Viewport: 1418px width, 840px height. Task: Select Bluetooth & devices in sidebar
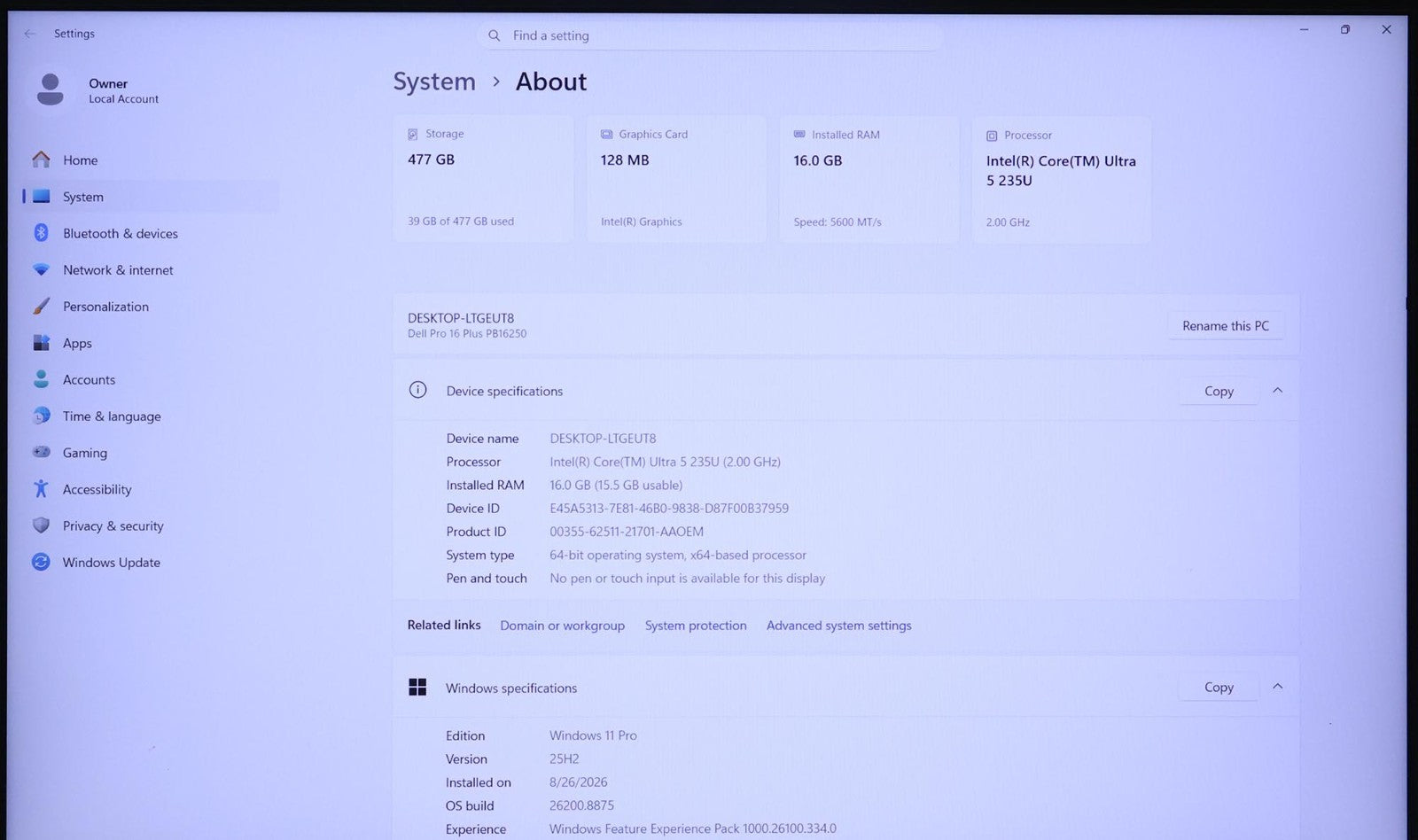151,233
